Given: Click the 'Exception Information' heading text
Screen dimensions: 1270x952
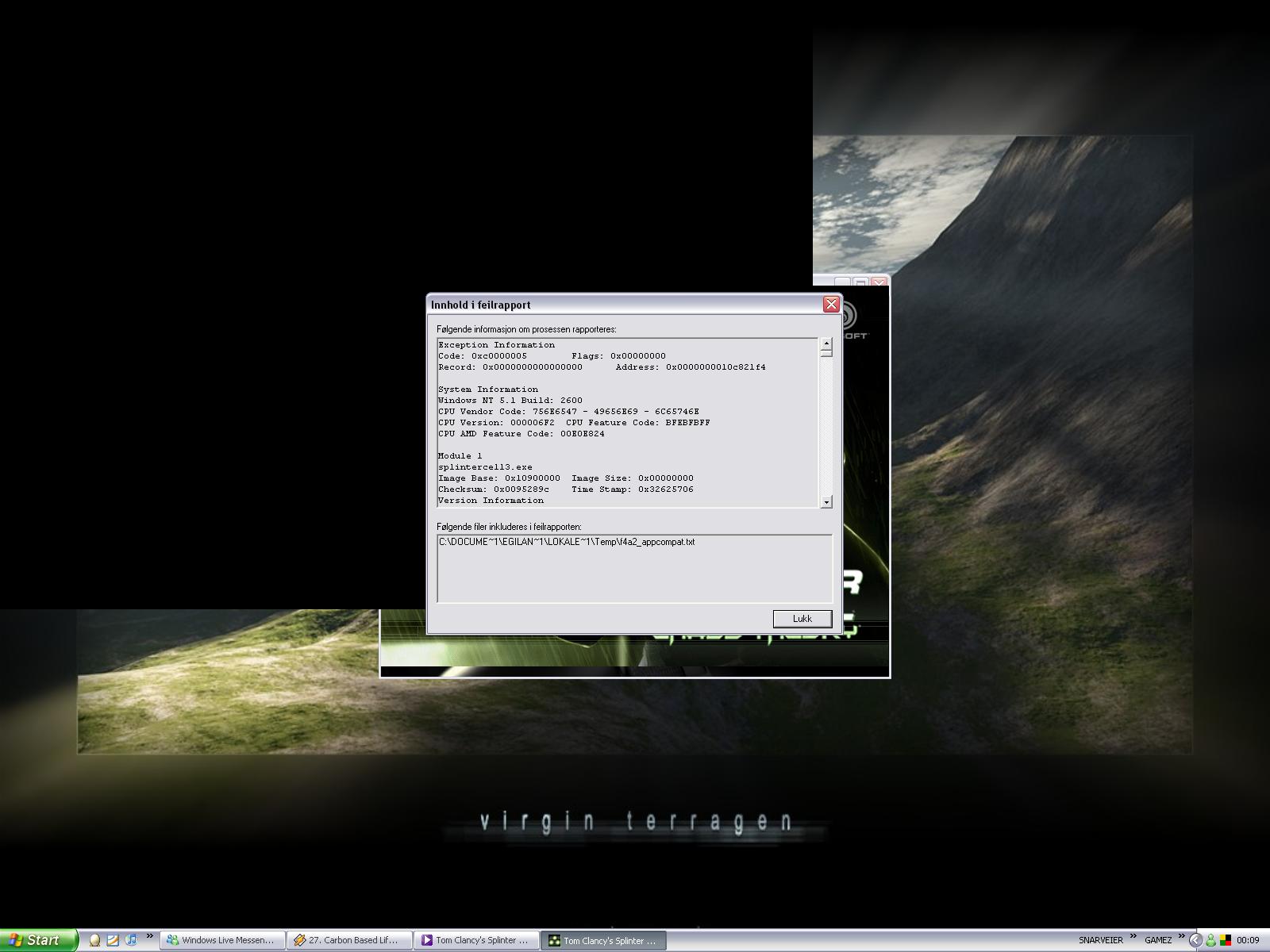Looking at the screenshot, I should 496,345.
